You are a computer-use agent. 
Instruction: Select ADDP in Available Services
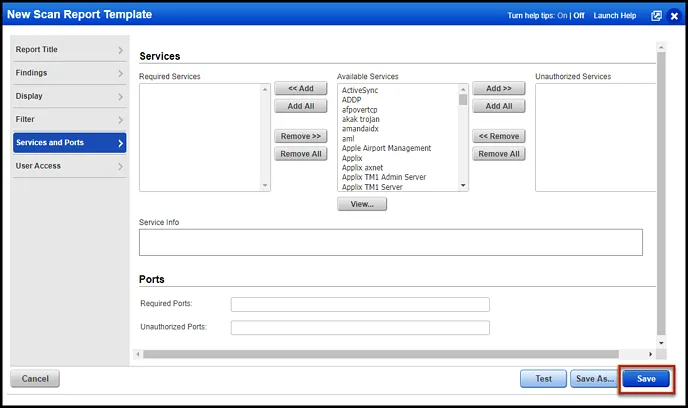coord(351,100)
